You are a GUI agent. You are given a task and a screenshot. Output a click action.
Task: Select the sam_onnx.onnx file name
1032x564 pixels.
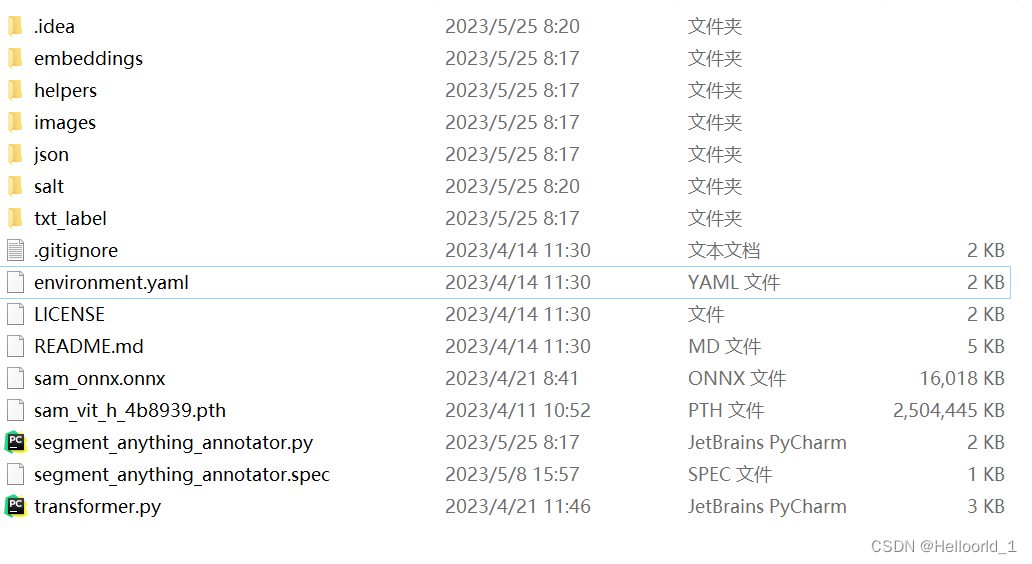point(99,379)
